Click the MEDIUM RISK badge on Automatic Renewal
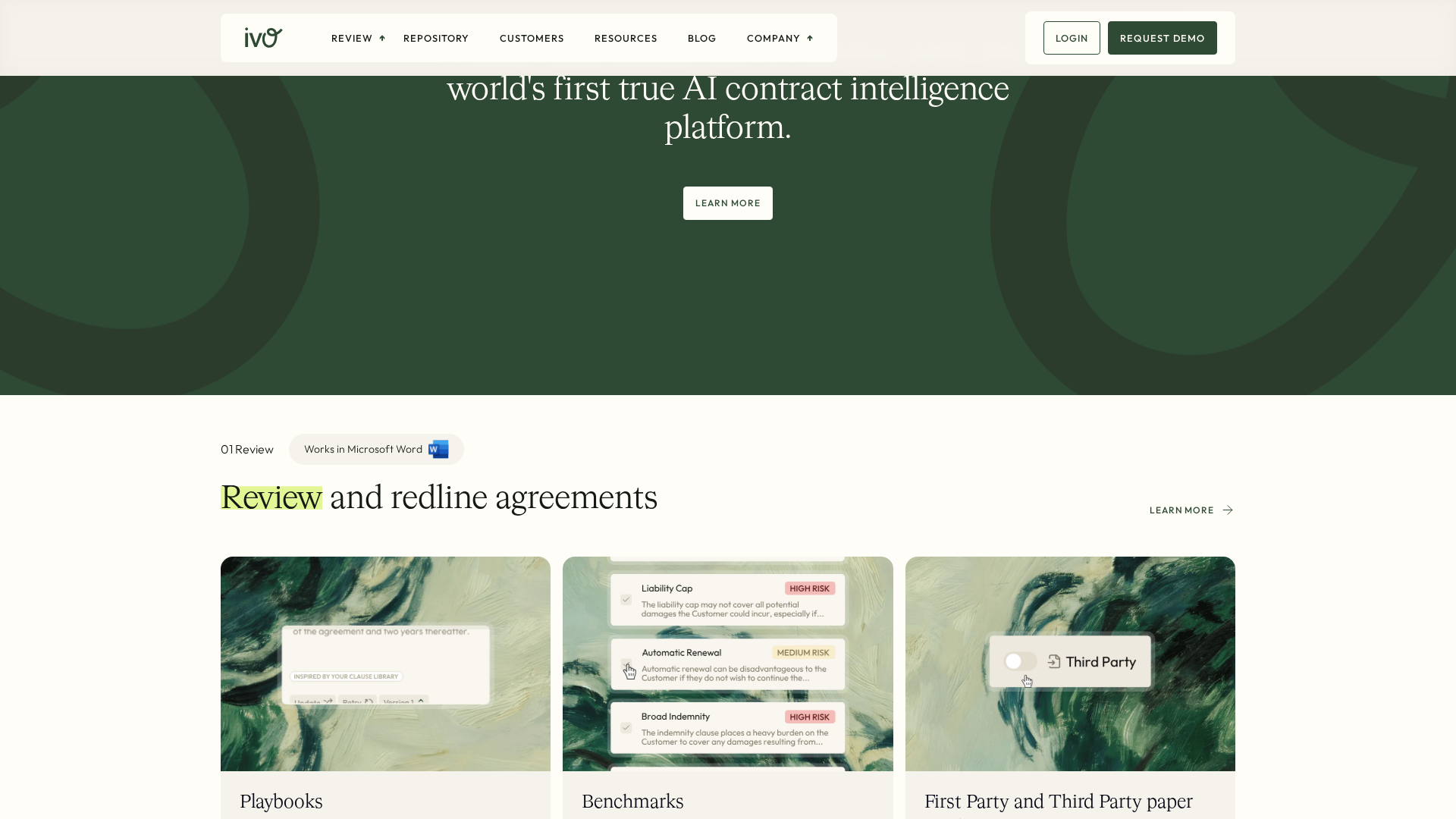Screen dimensions: 1456x819 [803, 652]
